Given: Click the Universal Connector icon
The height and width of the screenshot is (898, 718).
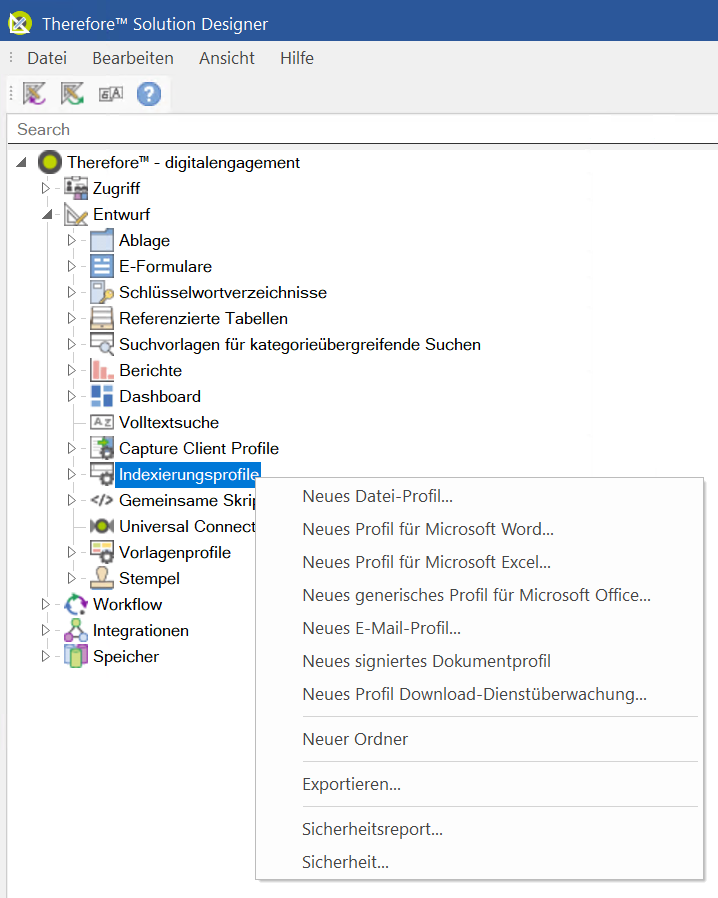Looking at the screenshot, I should pyautogui.click(x=102, y=526).
